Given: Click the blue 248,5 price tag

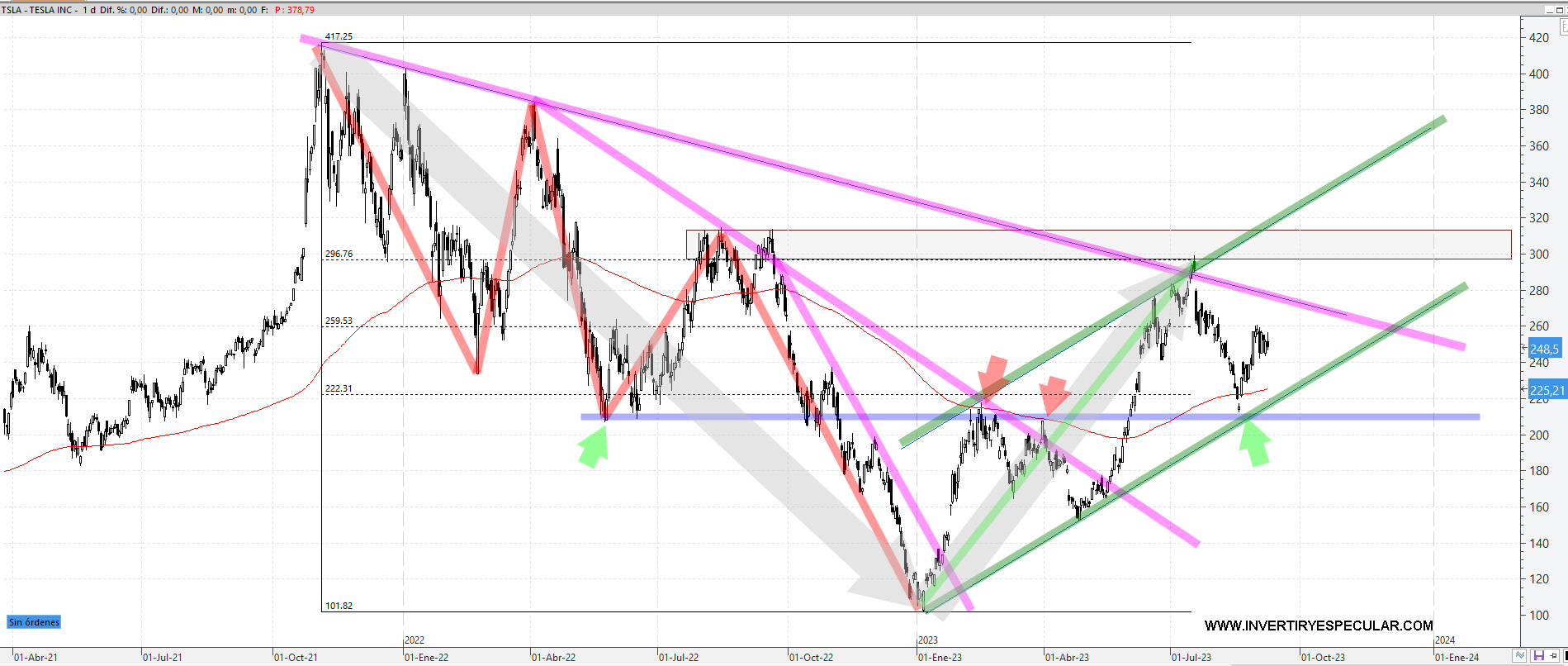Looking at the screenshot, I should pyautogui.click(x=1543, y=349).
